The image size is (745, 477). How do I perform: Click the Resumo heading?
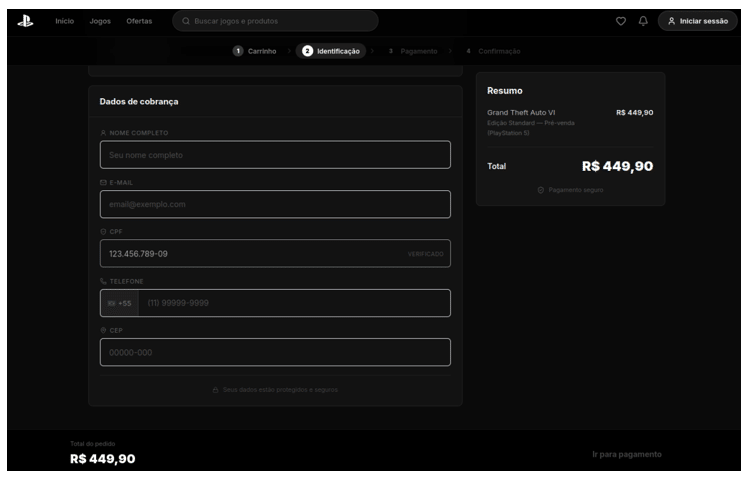click(x=505, y=91)
